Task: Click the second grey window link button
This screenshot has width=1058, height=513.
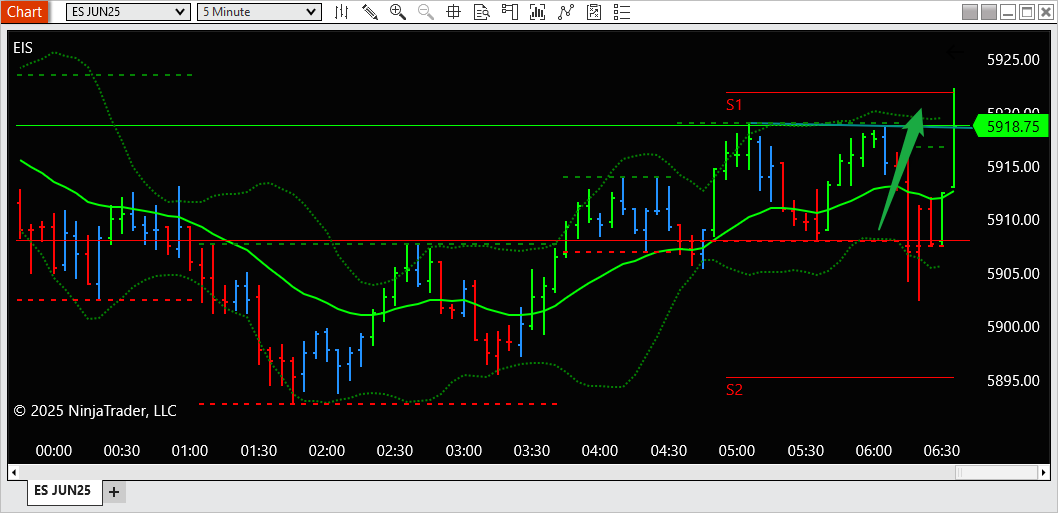Action: 989,12
